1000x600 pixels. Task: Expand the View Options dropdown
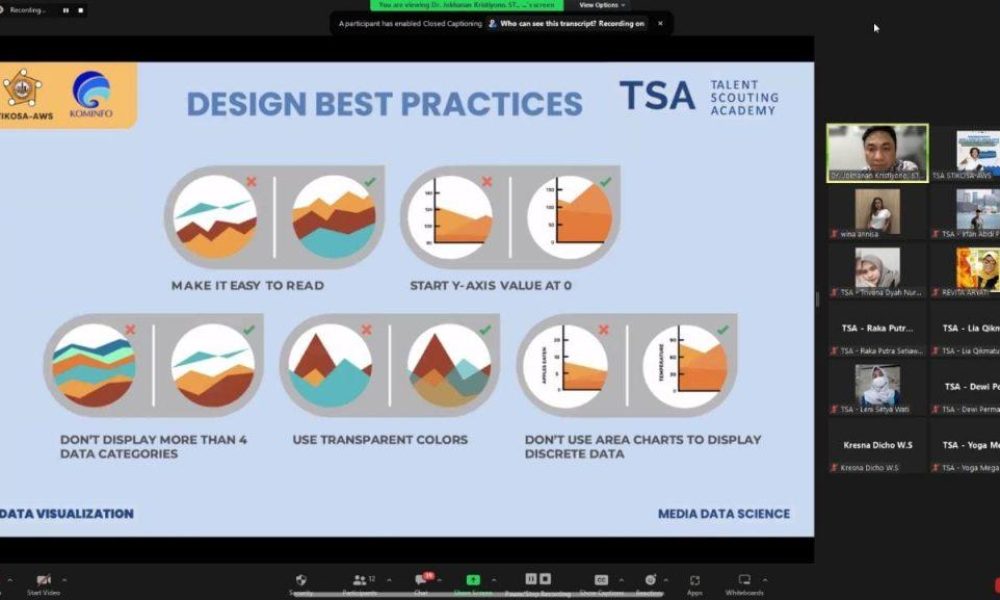click(x=602, y=5)
